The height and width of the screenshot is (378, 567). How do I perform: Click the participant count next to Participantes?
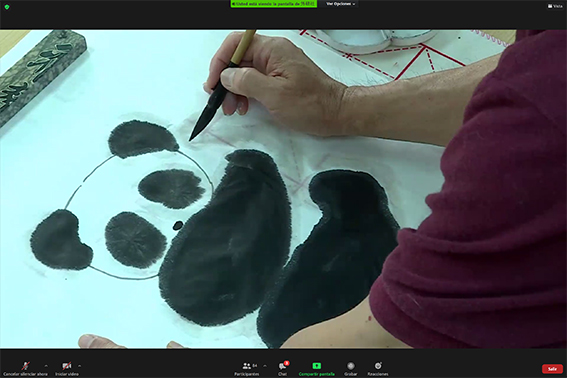[x=255, y=366]
